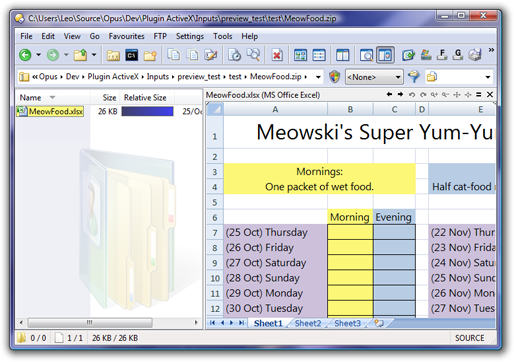
Task: Click the create new folder icon
Action: (150, 55)
